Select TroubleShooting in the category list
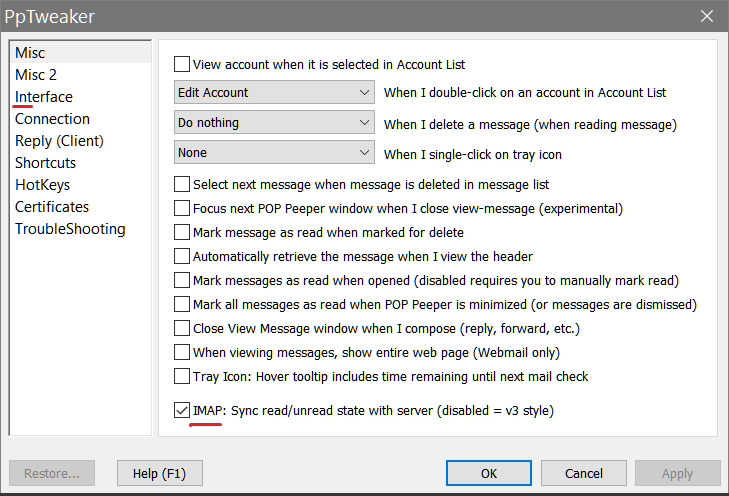The image size is (729, 496). pyautogui.click(x=70, y=229)
